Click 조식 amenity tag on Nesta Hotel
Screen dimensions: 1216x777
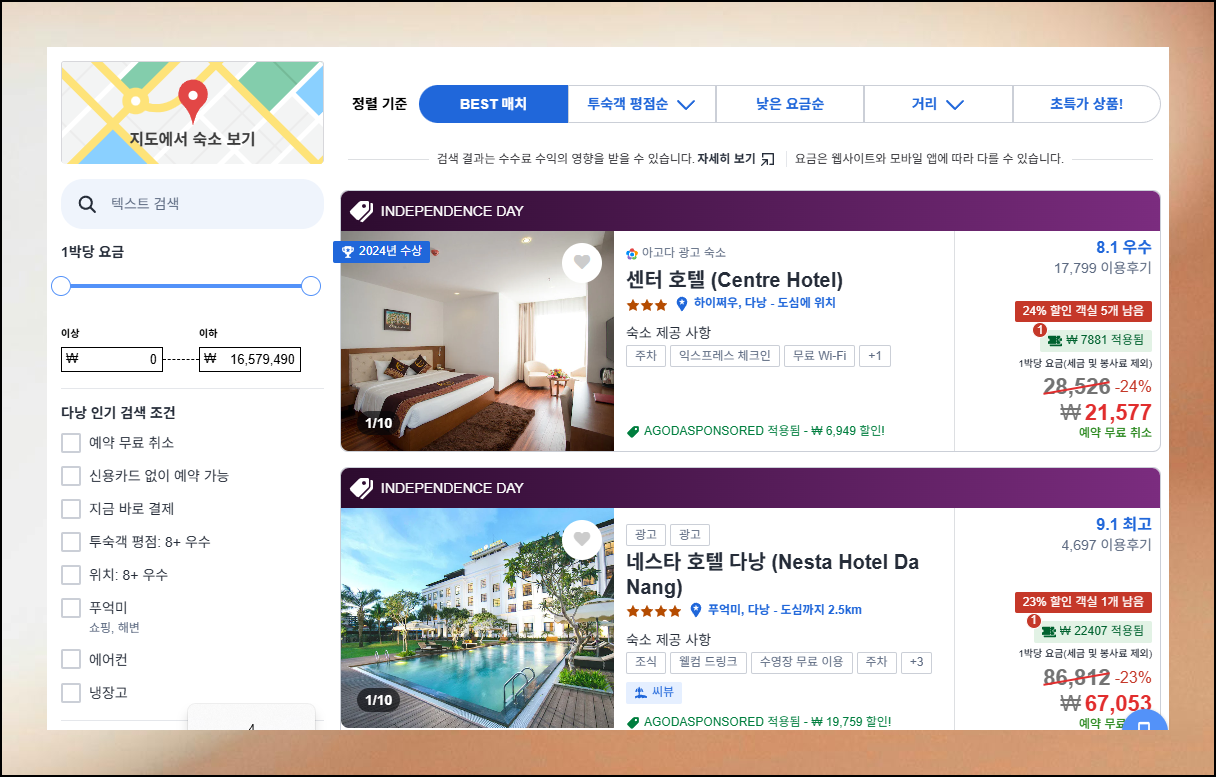click(644, 662)
